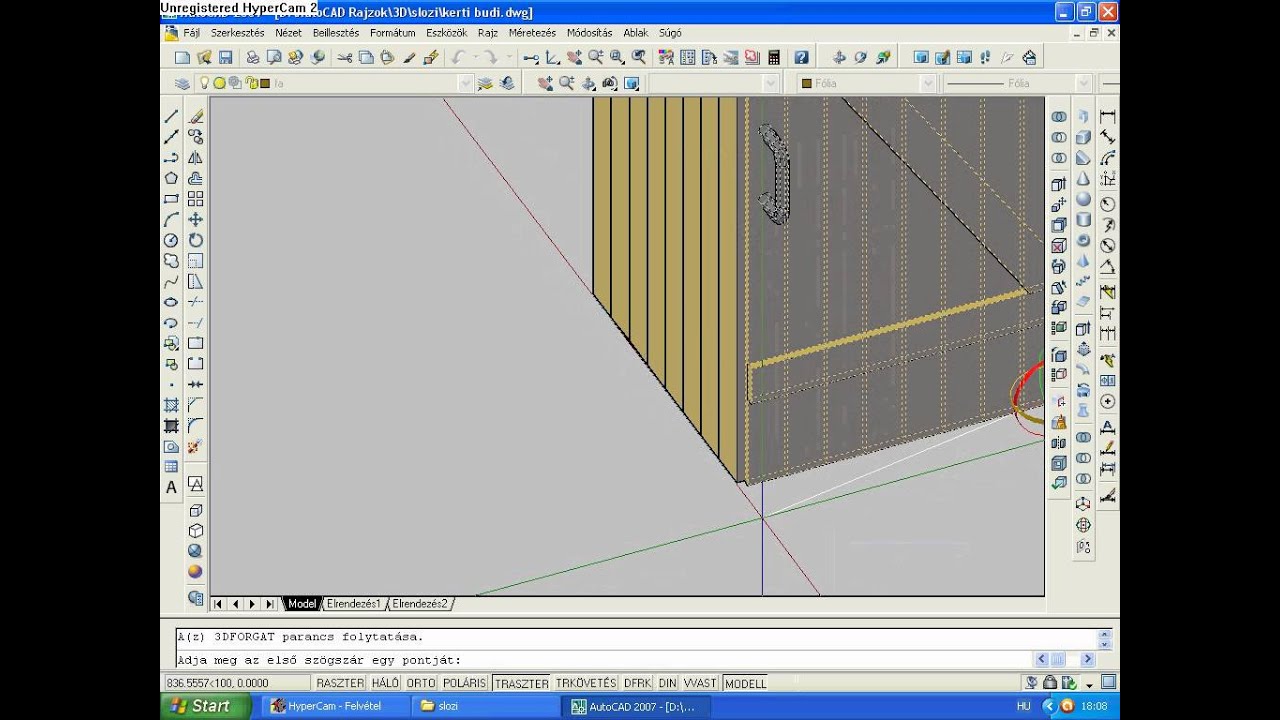Viewport: 1280px width, 720px height.
Task: Select the Delete faces solid editing tool
Action: tap(1059, 247)
